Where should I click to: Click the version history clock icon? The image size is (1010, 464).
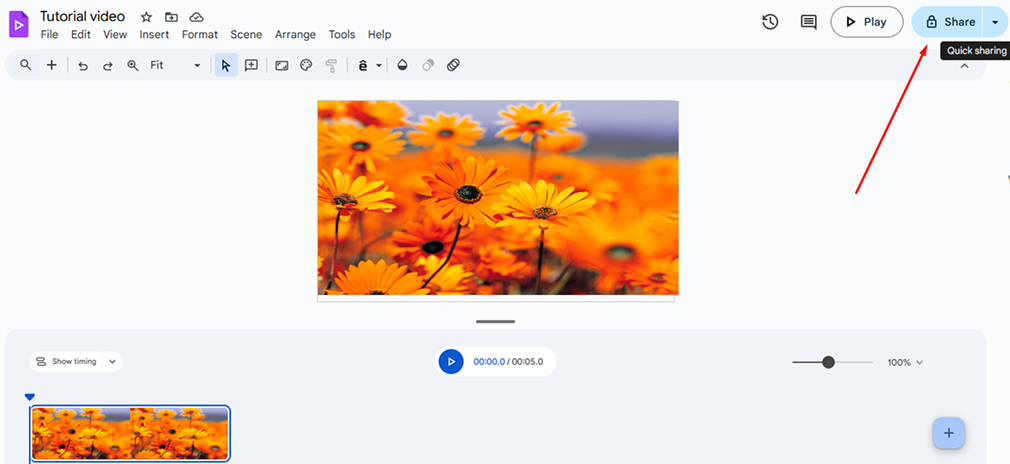pos(770,22)
